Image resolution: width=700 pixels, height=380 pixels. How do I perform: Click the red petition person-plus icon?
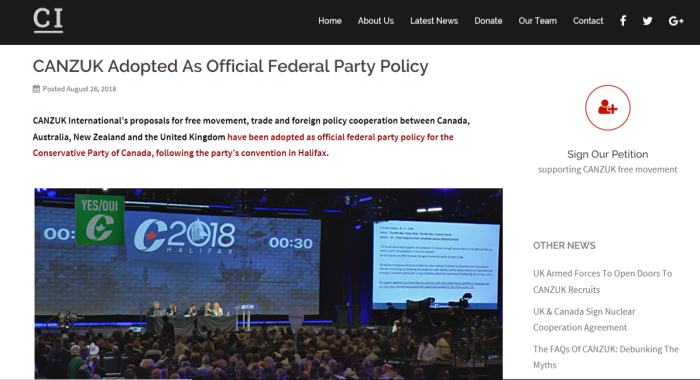(x=608, y=108)
